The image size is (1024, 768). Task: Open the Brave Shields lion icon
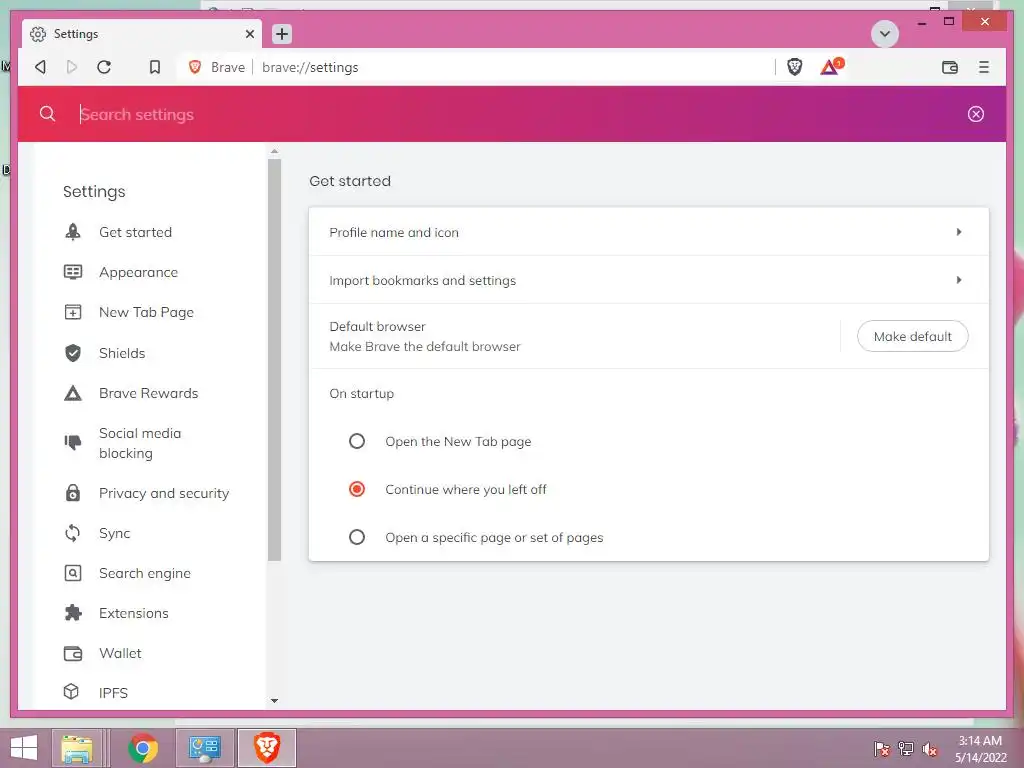click(794, 67)
